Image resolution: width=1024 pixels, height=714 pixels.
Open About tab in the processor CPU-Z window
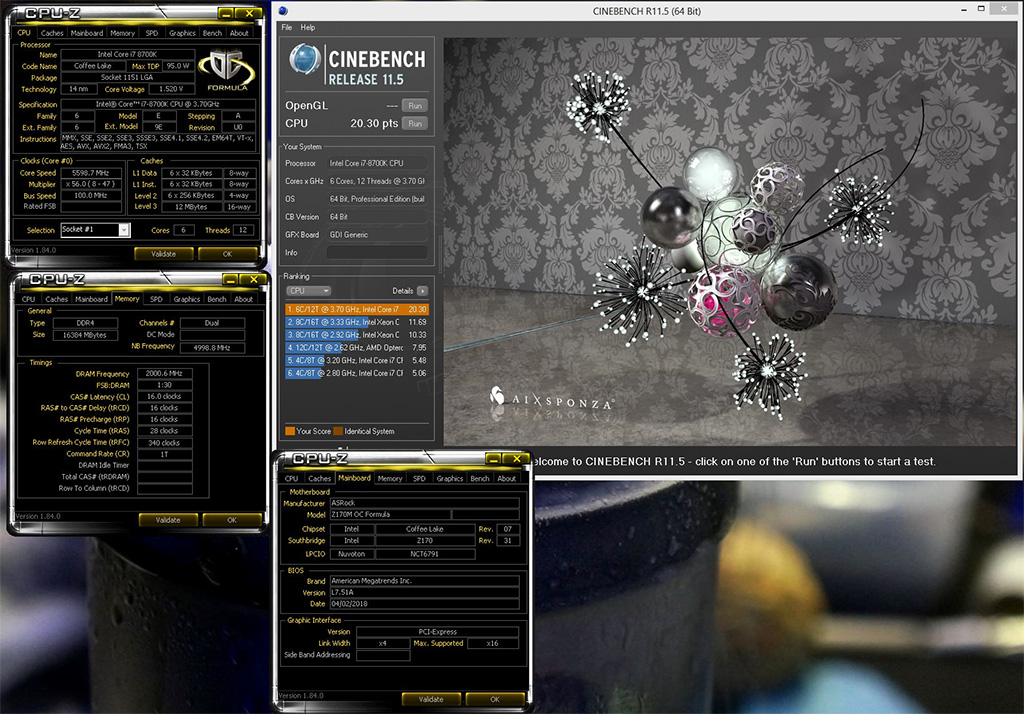[x=239, y=33]
